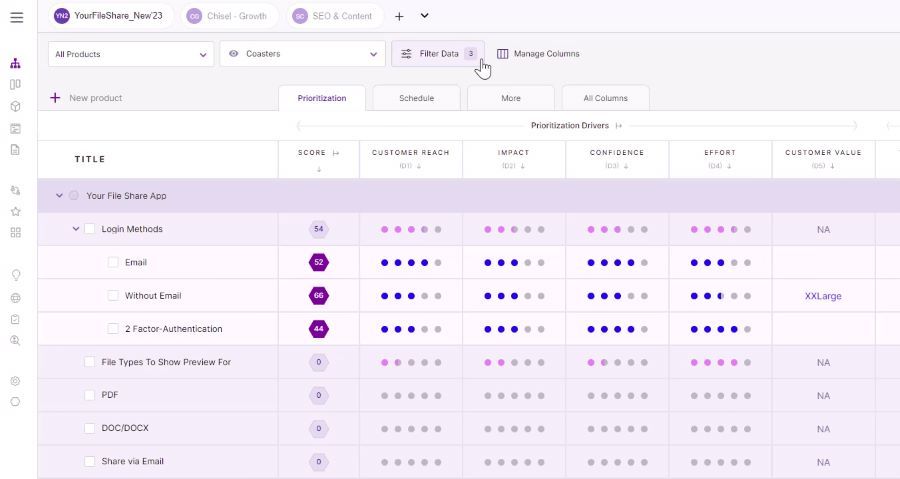Click the collapse icon next to Score header
The image size is (900, 479).
click(x=336, y=153)
